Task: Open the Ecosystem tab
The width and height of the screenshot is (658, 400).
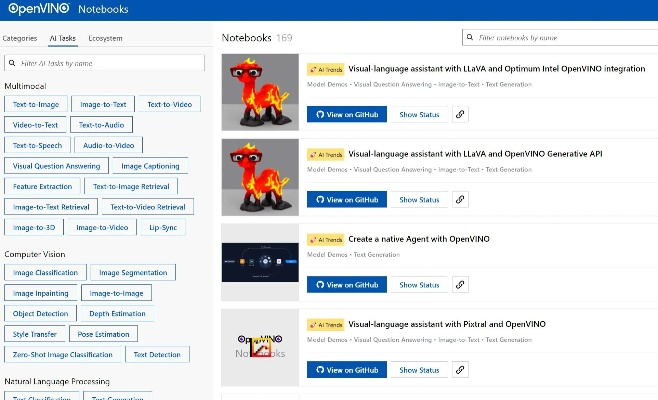Action: tap(105, 38)
